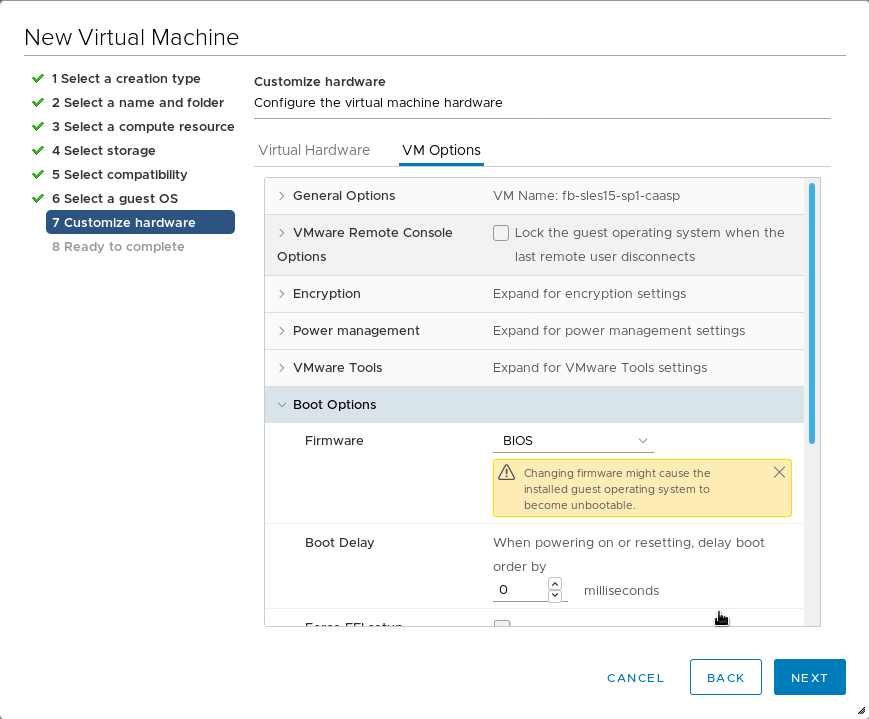Cancel the new virtual machine wizard
The height and width of the screenshot is (719, 869).
point(635,677)
